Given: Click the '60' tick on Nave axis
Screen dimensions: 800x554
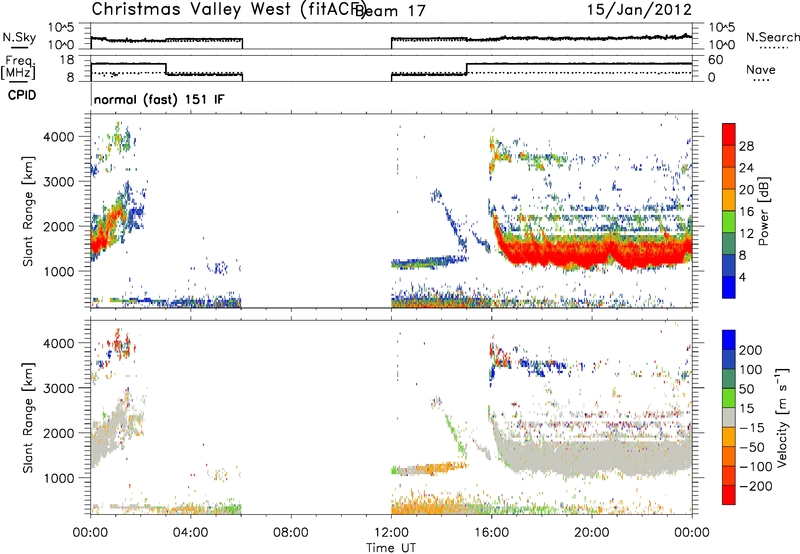Looking at the screenshot, I should [x=715, y=60].
